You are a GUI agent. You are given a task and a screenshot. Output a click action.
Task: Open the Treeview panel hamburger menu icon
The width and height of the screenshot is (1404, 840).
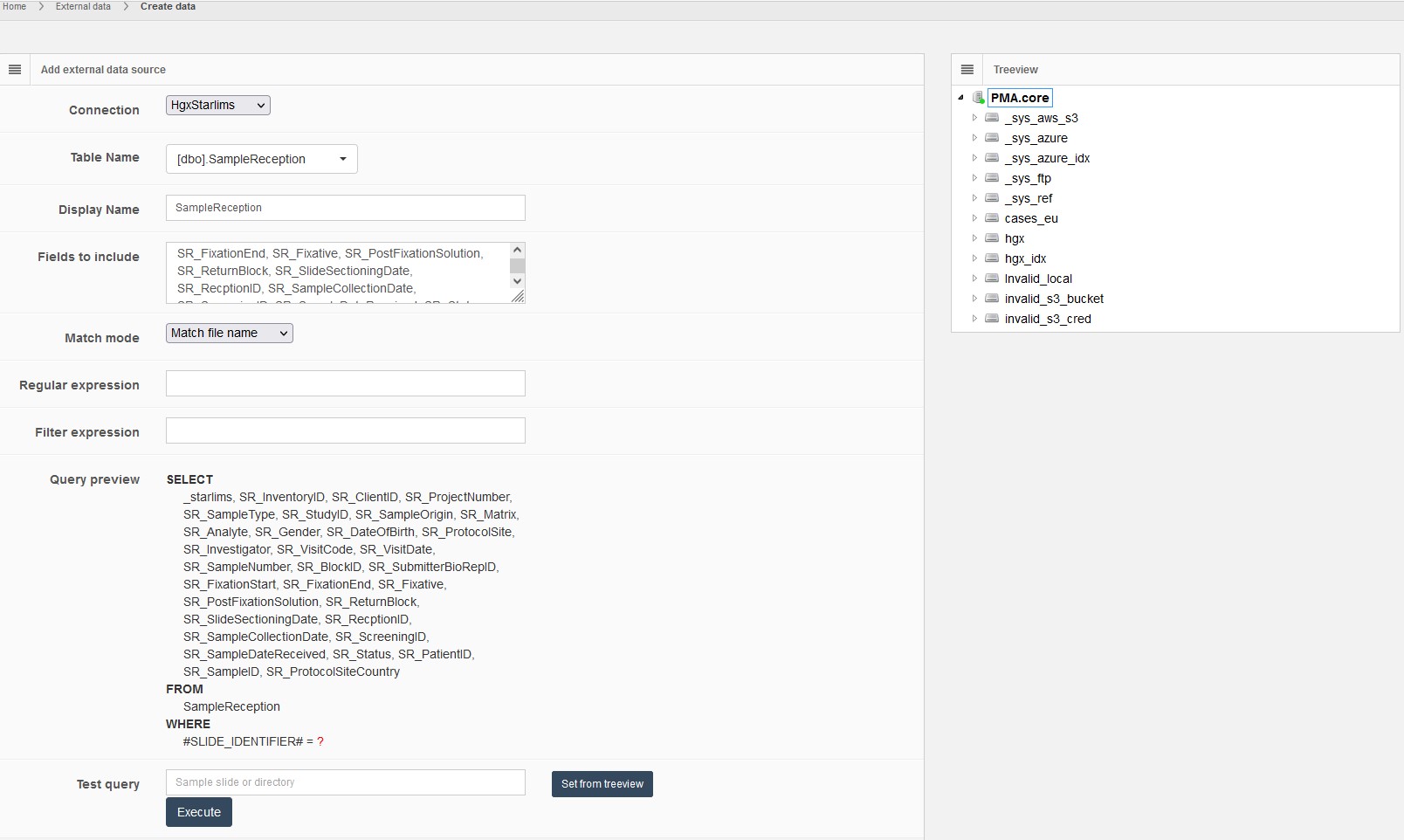(967, 70)
